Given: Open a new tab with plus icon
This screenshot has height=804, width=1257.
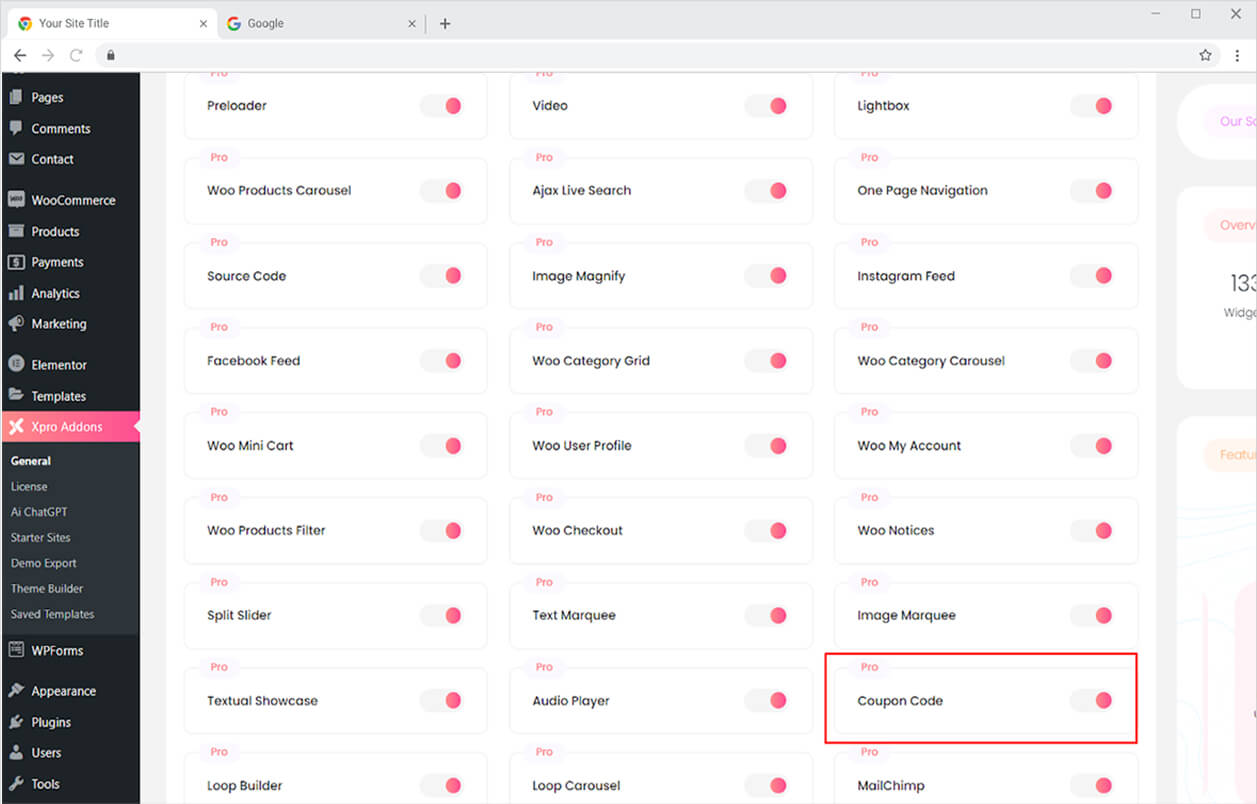Looking at the screenshot, I should pos(445,23).
